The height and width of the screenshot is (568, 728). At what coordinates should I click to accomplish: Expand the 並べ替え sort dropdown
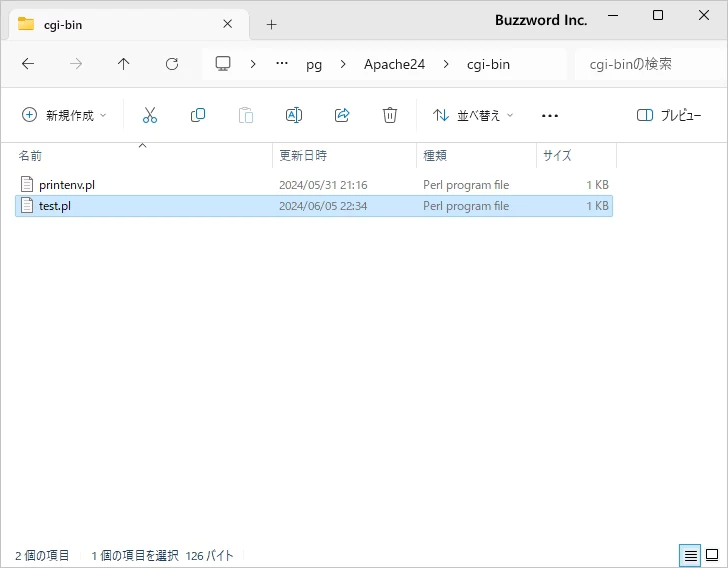click(473, 115)
